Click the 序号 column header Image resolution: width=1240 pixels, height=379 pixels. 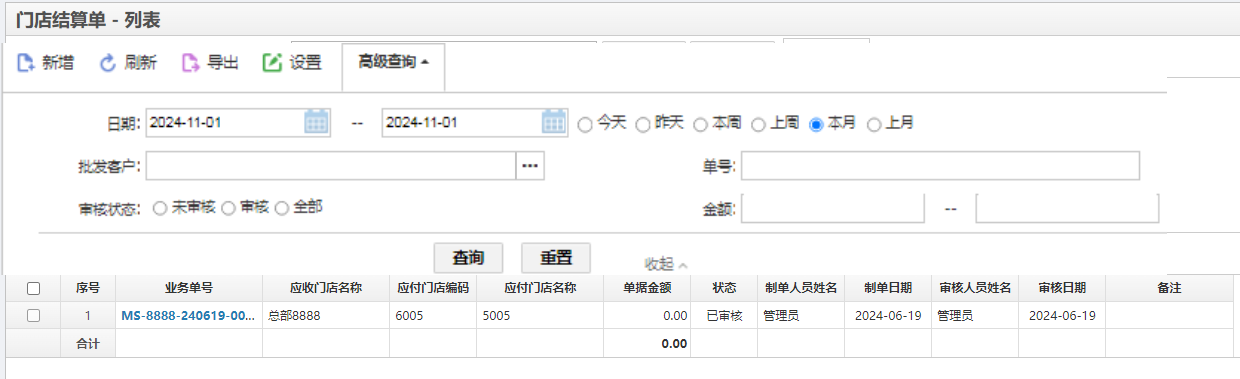point(88,288)
